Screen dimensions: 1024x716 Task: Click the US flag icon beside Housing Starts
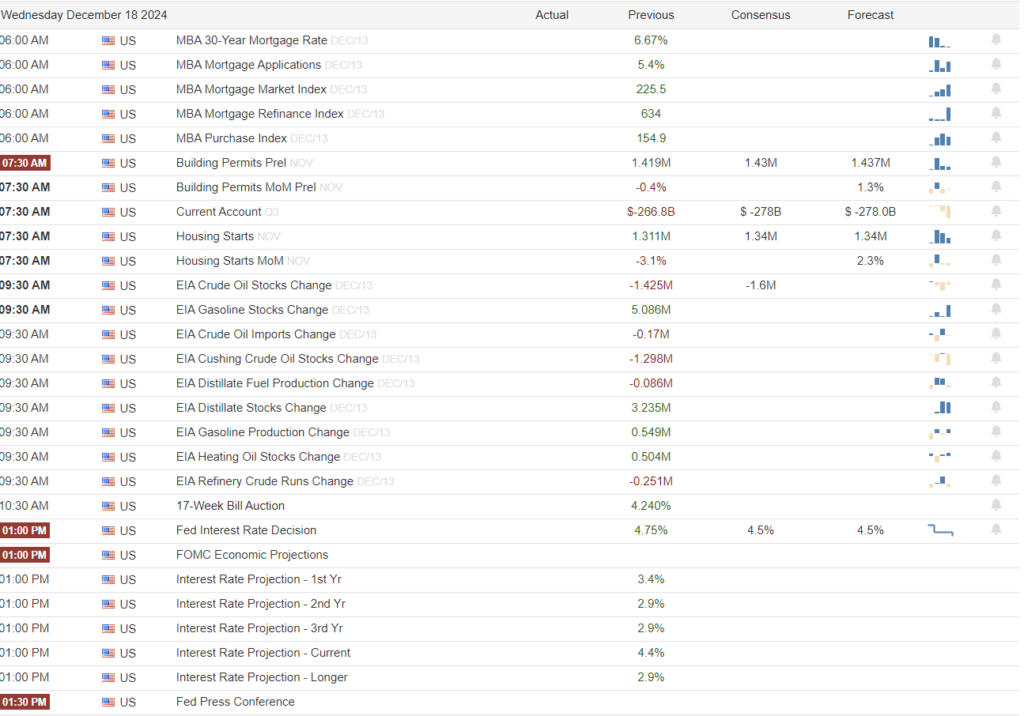click(108, 236)
